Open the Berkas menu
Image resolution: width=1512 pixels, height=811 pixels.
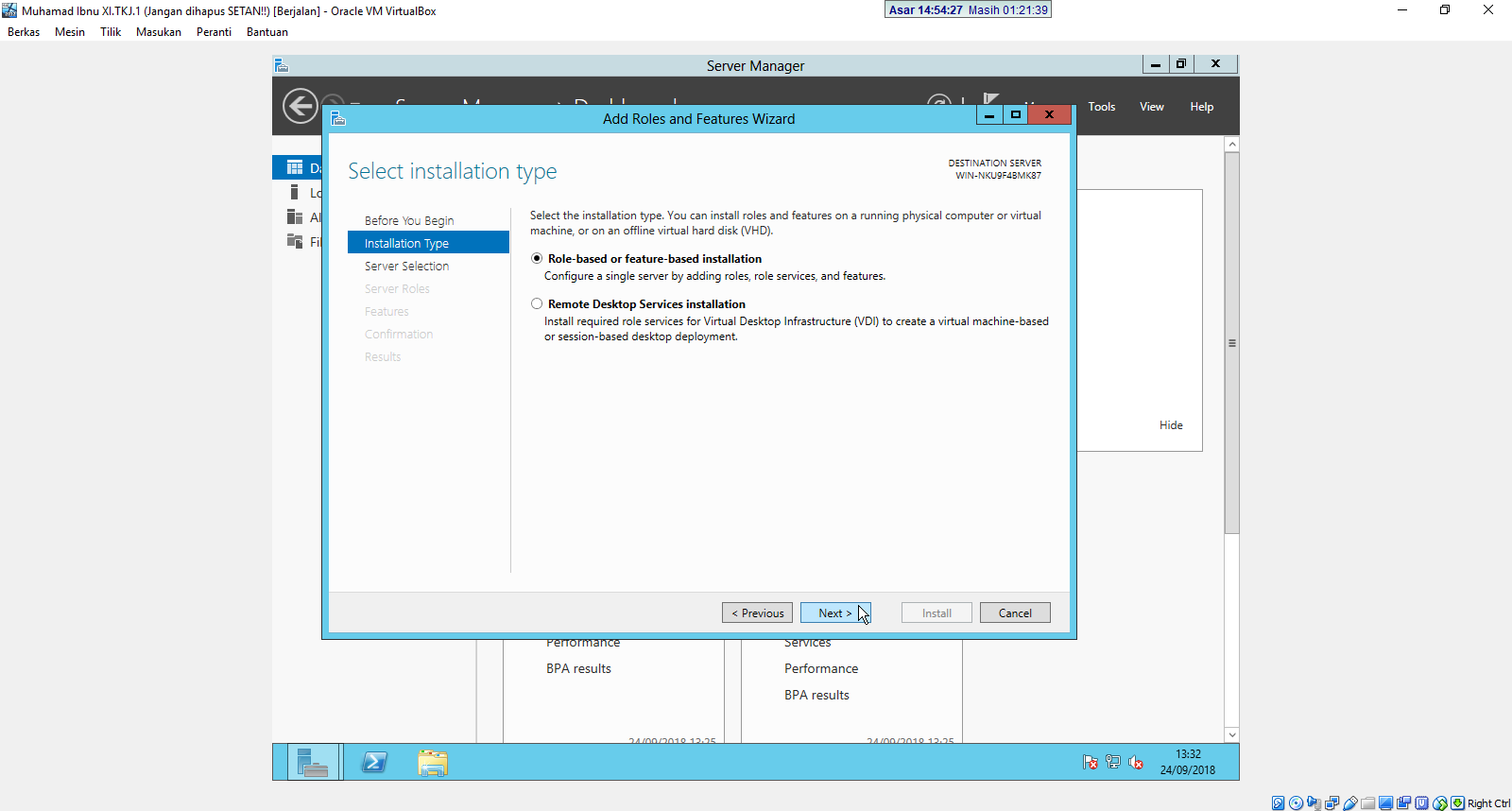(24, 32)
